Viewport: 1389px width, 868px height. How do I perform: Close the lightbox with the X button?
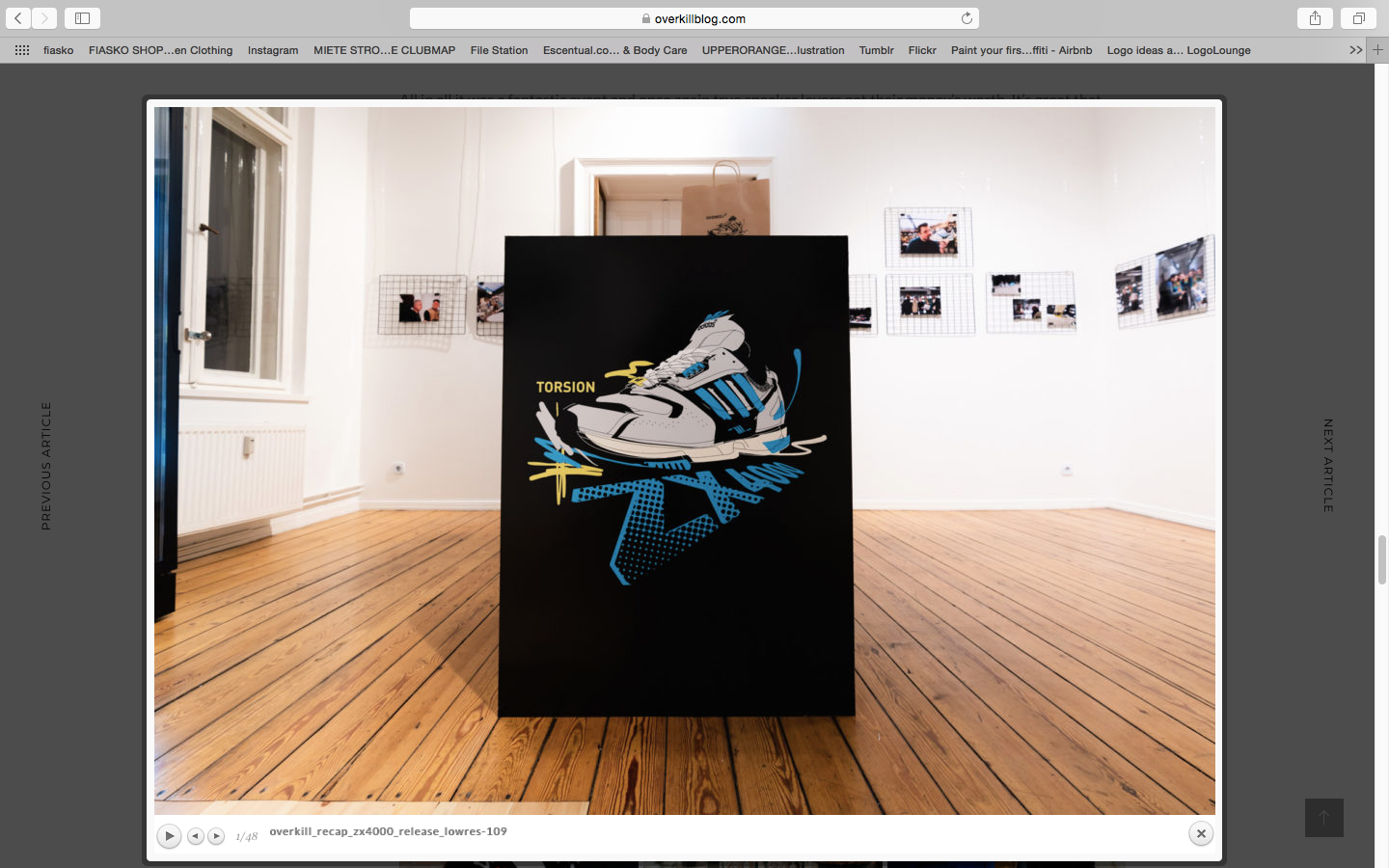coord(1201,833)
